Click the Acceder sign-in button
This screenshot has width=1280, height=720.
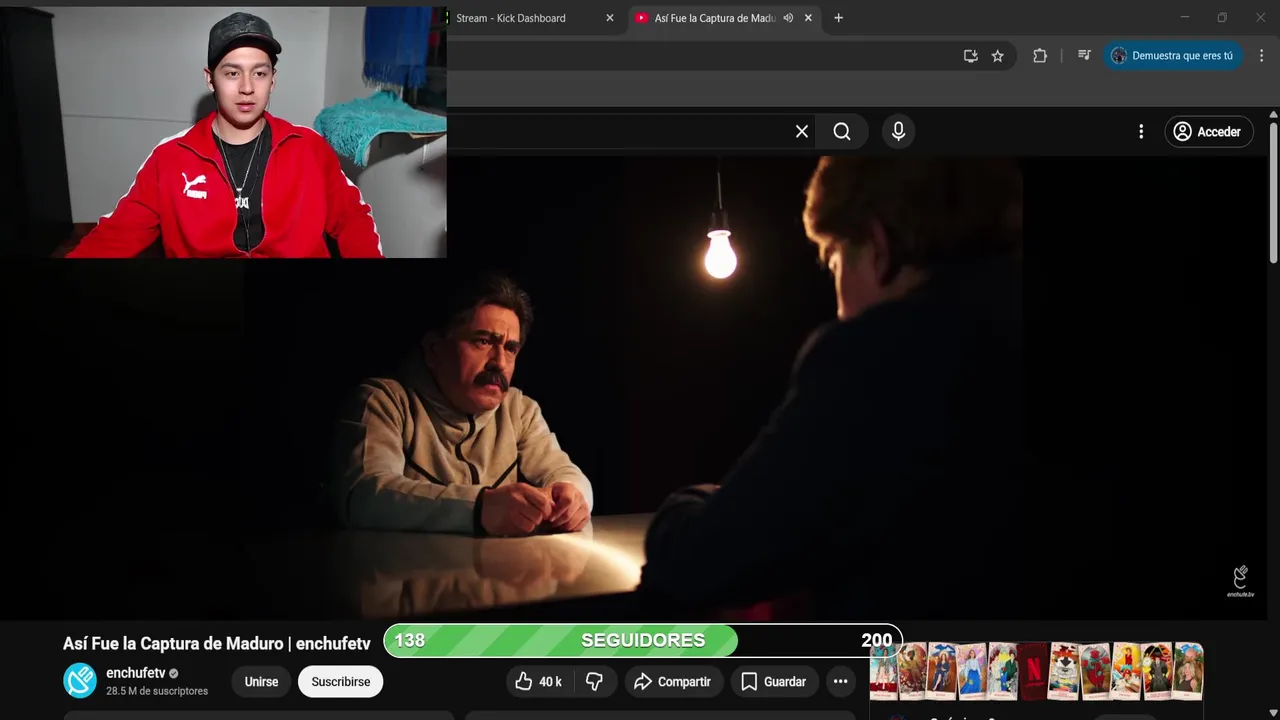click(1208, 132)
